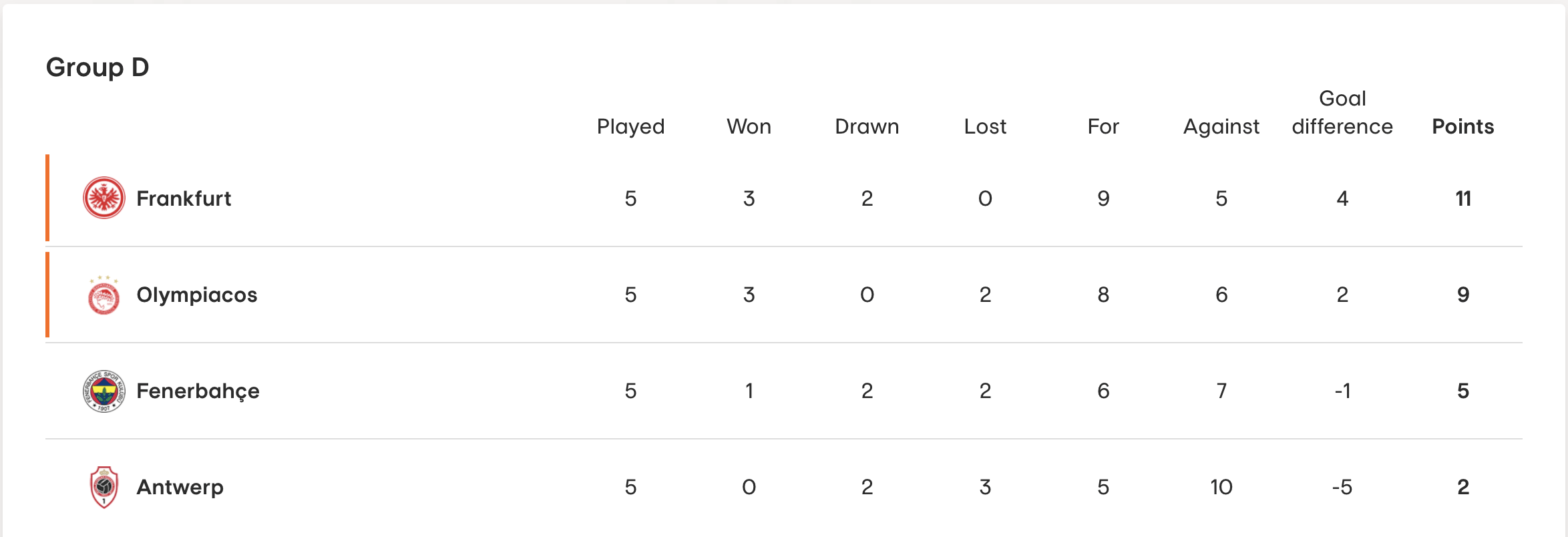The image size is (1568, 537).
Task: Click the Won column header
Action: point(749,126)
